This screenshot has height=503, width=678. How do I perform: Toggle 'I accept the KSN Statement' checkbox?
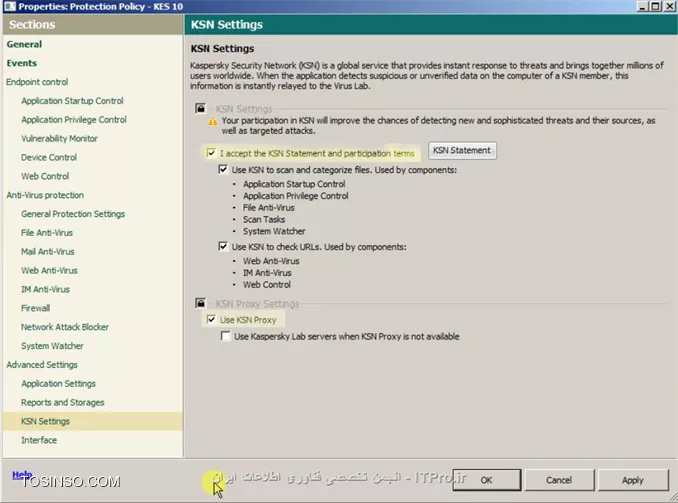pos(211,153)
